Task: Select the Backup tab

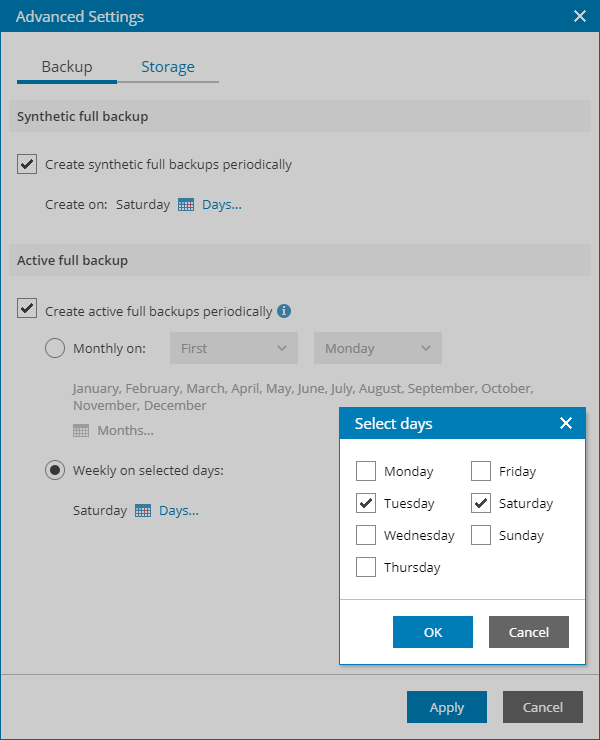Action: tap(67, 67)
